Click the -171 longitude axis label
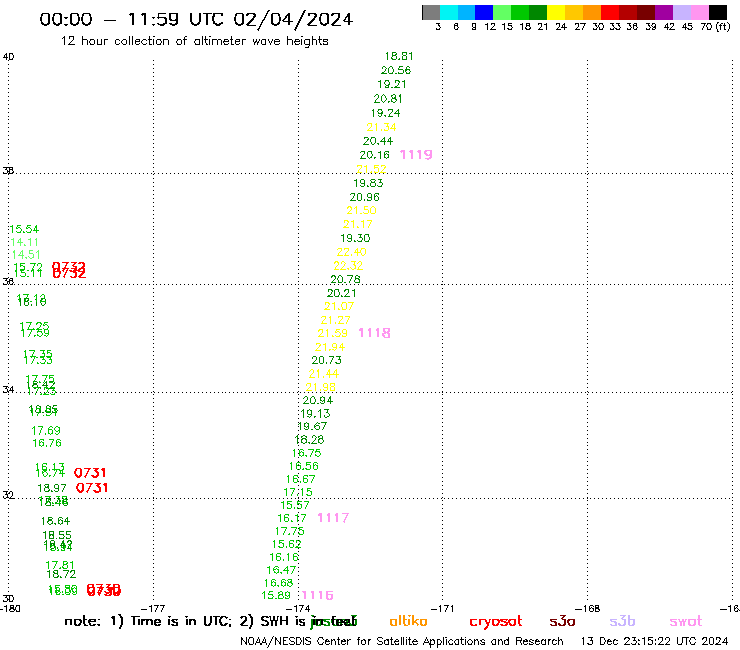Screen dimensions: 740x650 tap(442, 608)
